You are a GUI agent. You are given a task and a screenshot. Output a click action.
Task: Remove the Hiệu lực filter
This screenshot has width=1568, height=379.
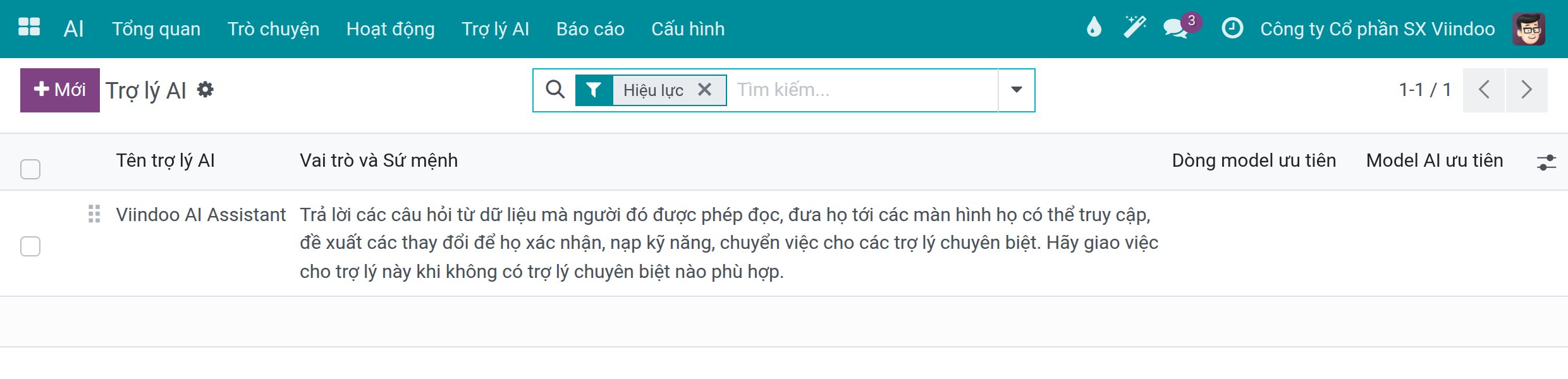pyautogui.click(x=704, y=90)
